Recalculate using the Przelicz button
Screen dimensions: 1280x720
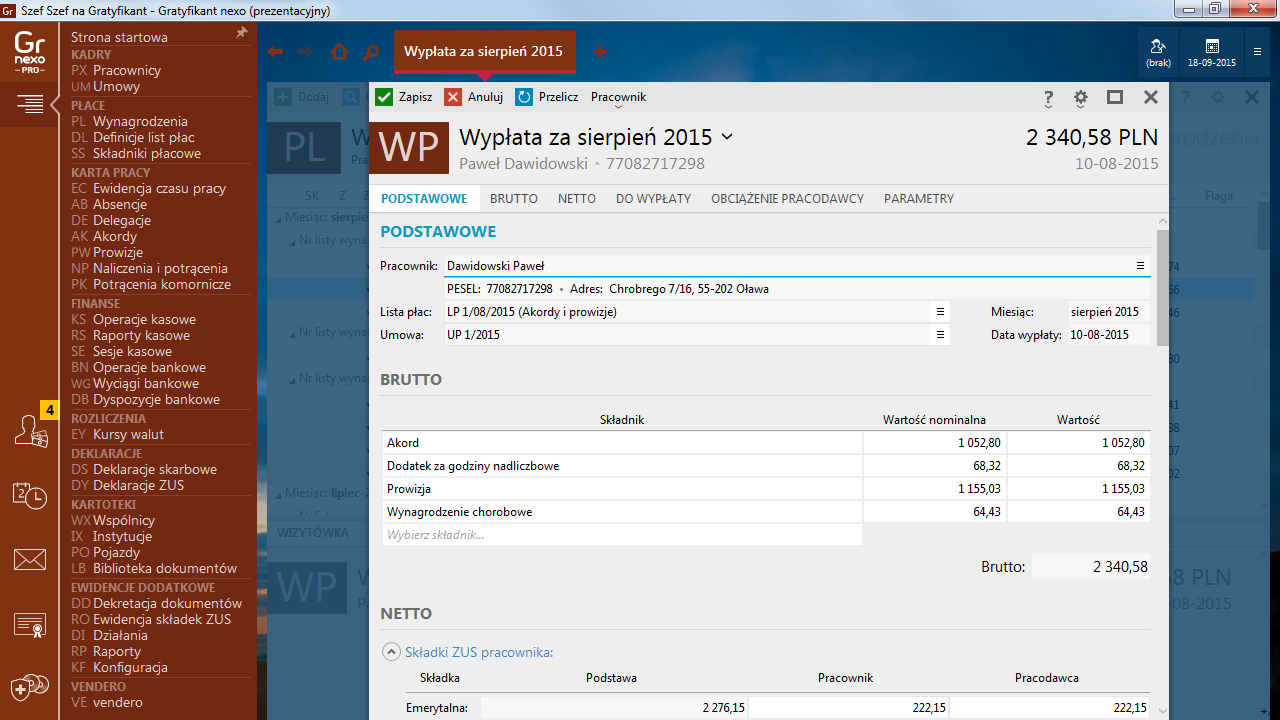click(x=546, y=97)
